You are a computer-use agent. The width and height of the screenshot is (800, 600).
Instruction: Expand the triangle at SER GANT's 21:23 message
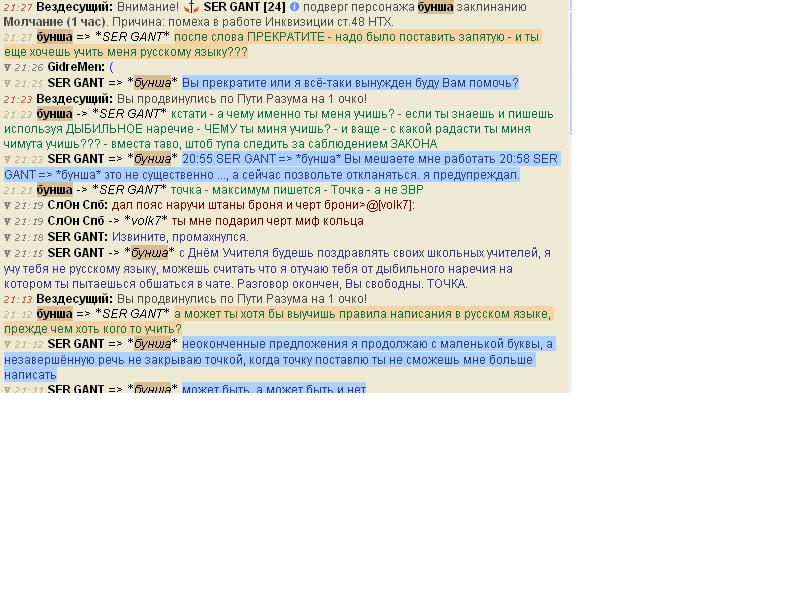coord(7,160)
